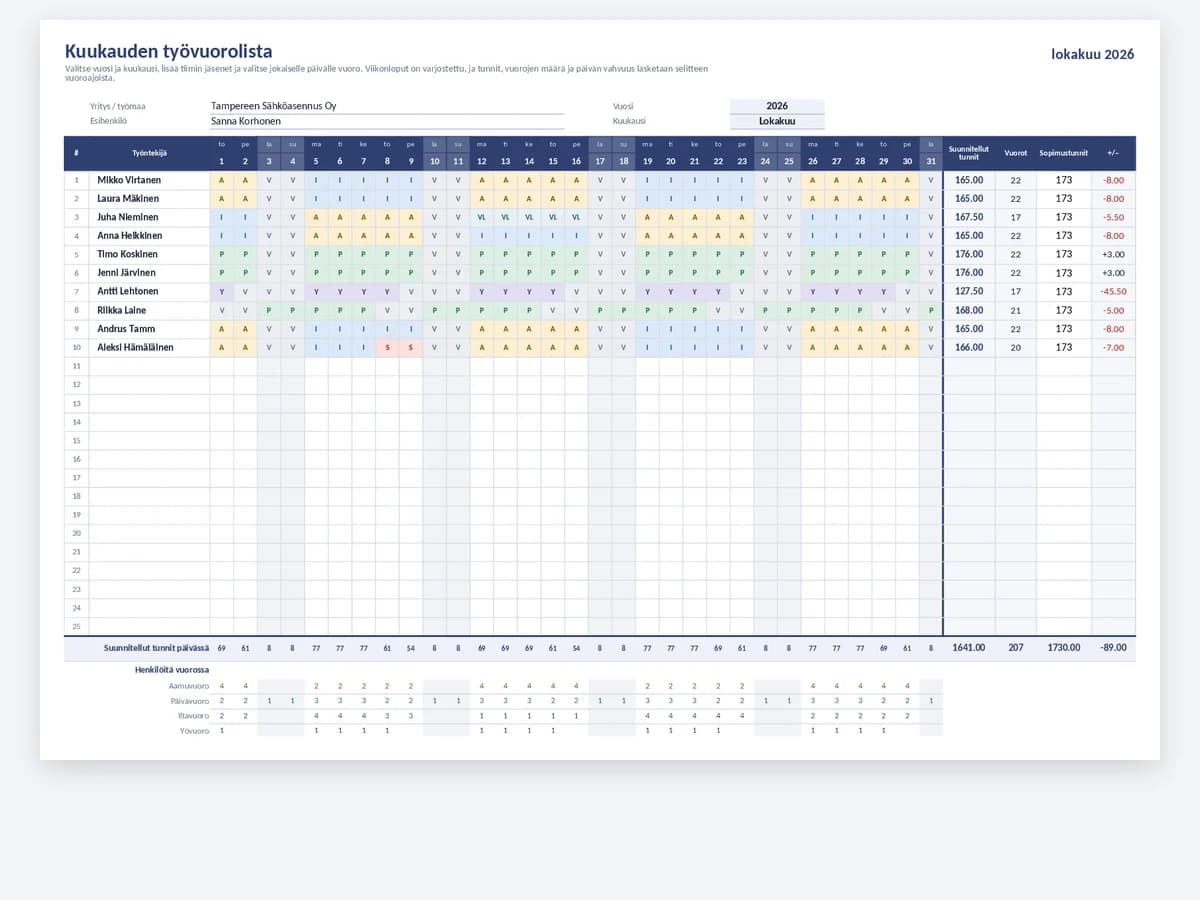
Task: Click employee name "Juha Nieminen"
Action: pyautogui.click(x=128, y=217)
